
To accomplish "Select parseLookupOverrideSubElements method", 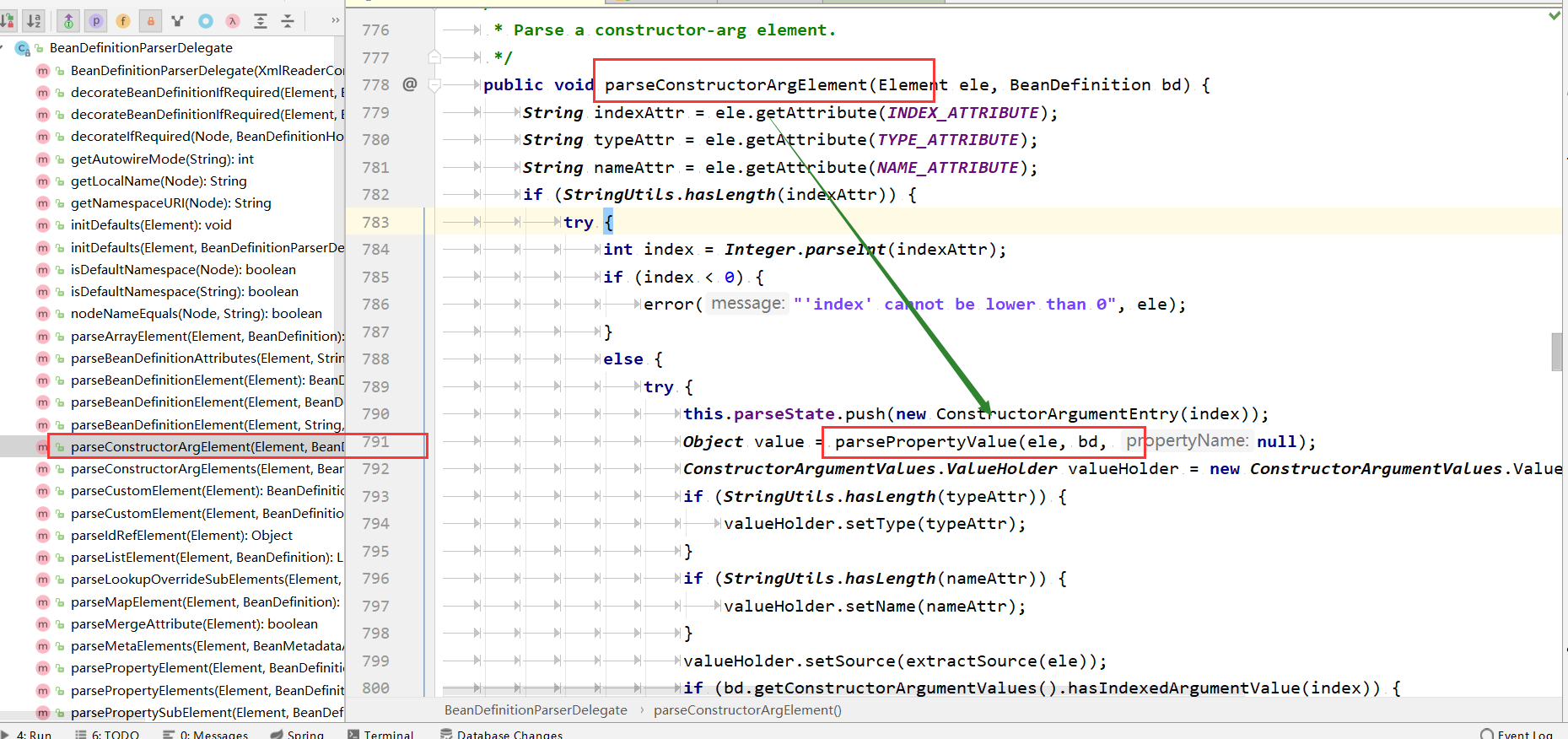I will [207, 580].
